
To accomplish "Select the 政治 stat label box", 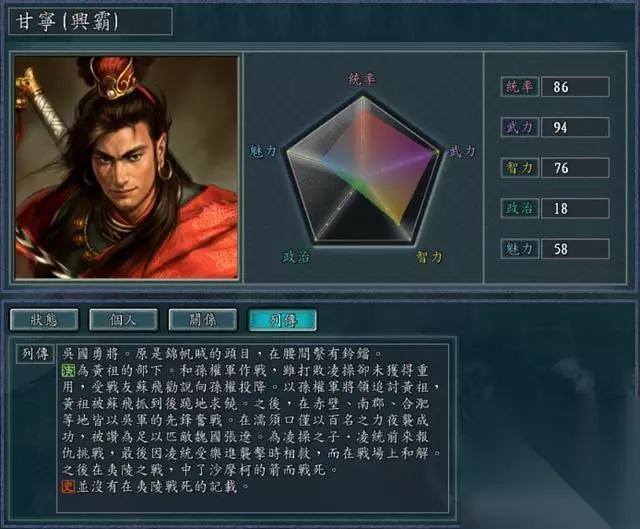I will click(520, 208).
